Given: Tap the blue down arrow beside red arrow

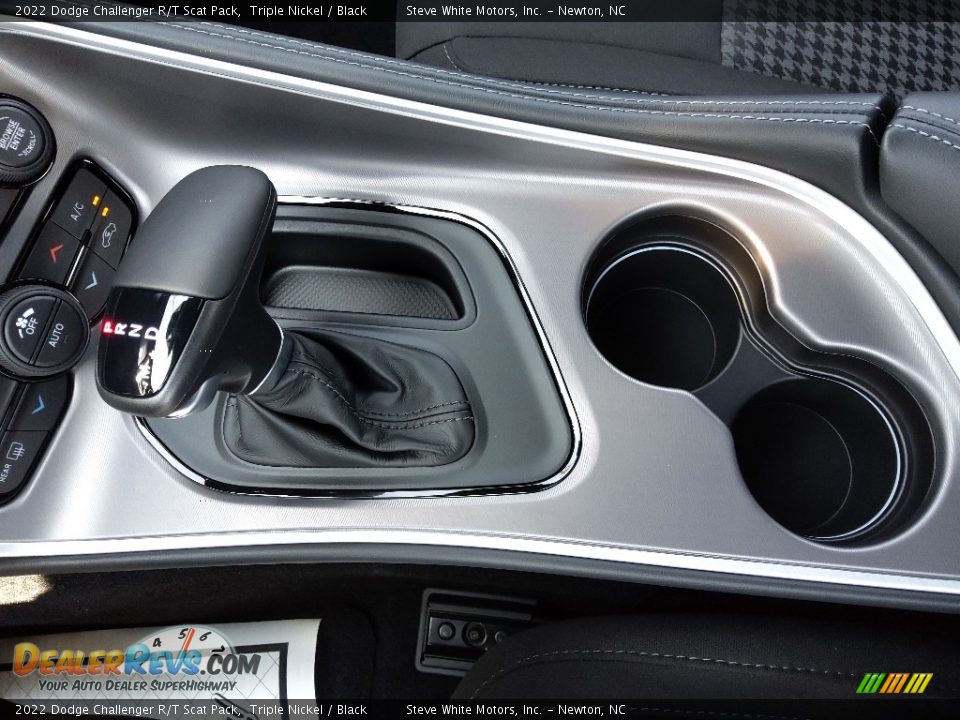Looking at the screenshot, I should point(92,281).
